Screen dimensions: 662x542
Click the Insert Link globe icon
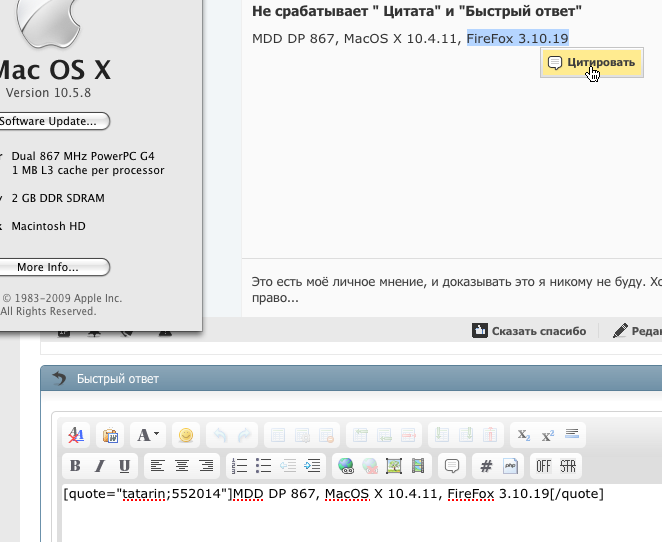346,466
